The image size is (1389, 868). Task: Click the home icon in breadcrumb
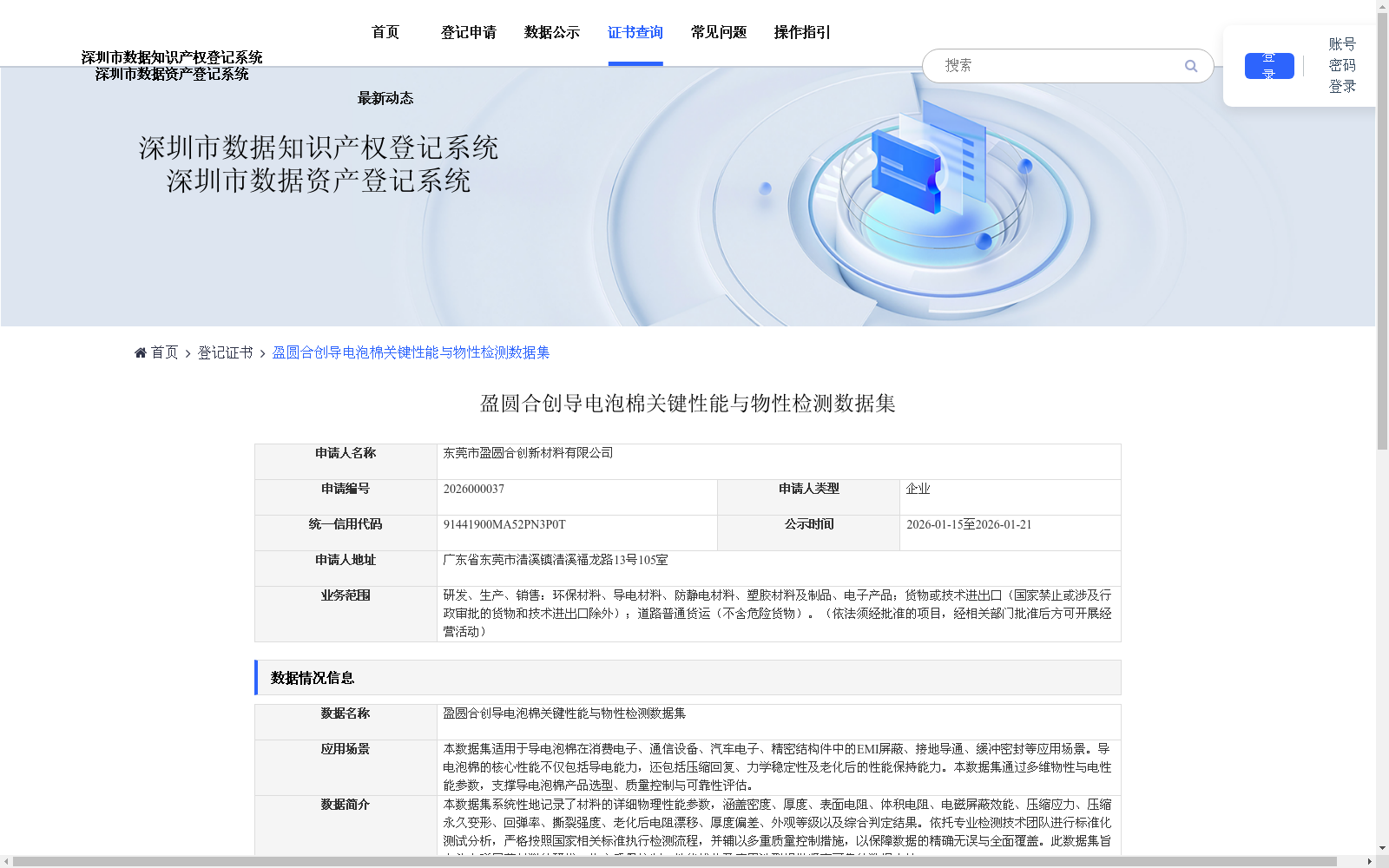tap(141, 352)
